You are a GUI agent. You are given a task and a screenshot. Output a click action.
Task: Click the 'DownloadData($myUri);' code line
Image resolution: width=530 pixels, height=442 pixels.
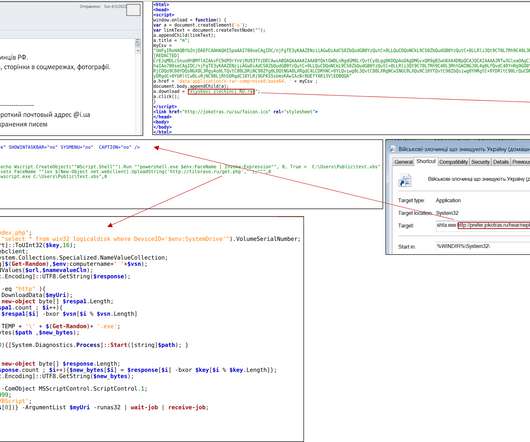[36, 295]
